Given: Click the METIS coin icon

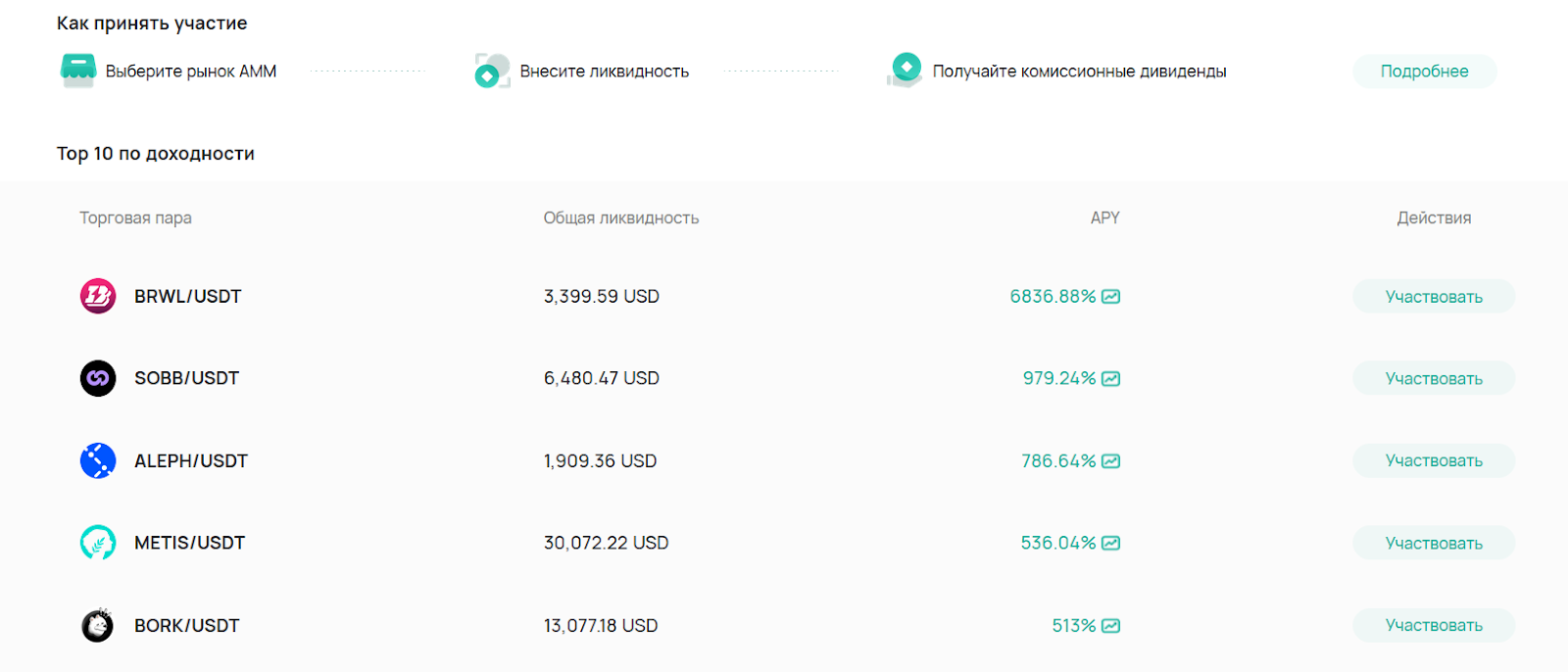Looking at the screenshot, I should [98, 543].
